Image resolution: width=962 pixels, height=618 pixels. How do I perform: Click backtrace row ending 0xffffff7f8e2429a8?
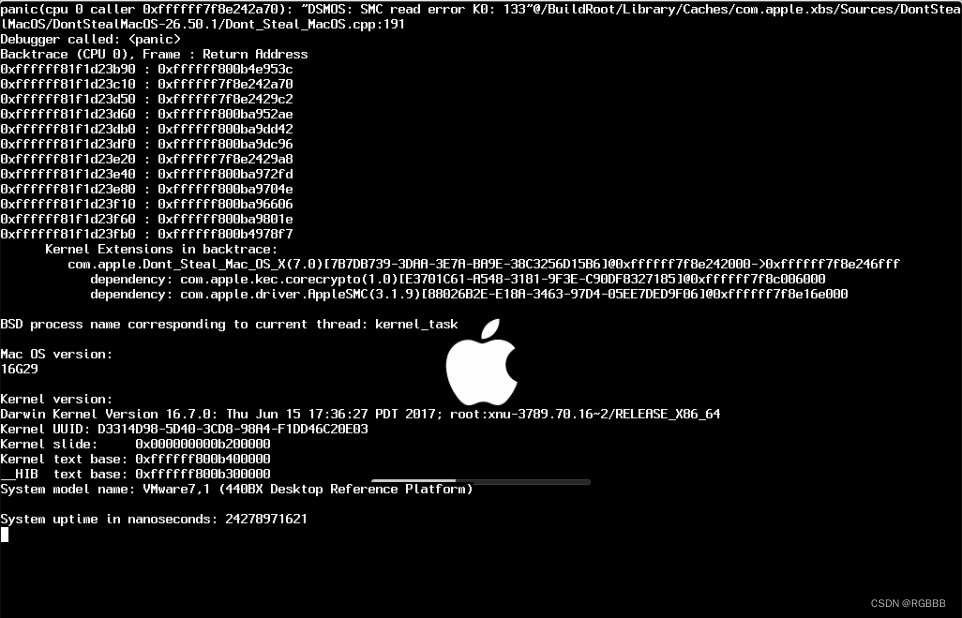tap(147, 159)
